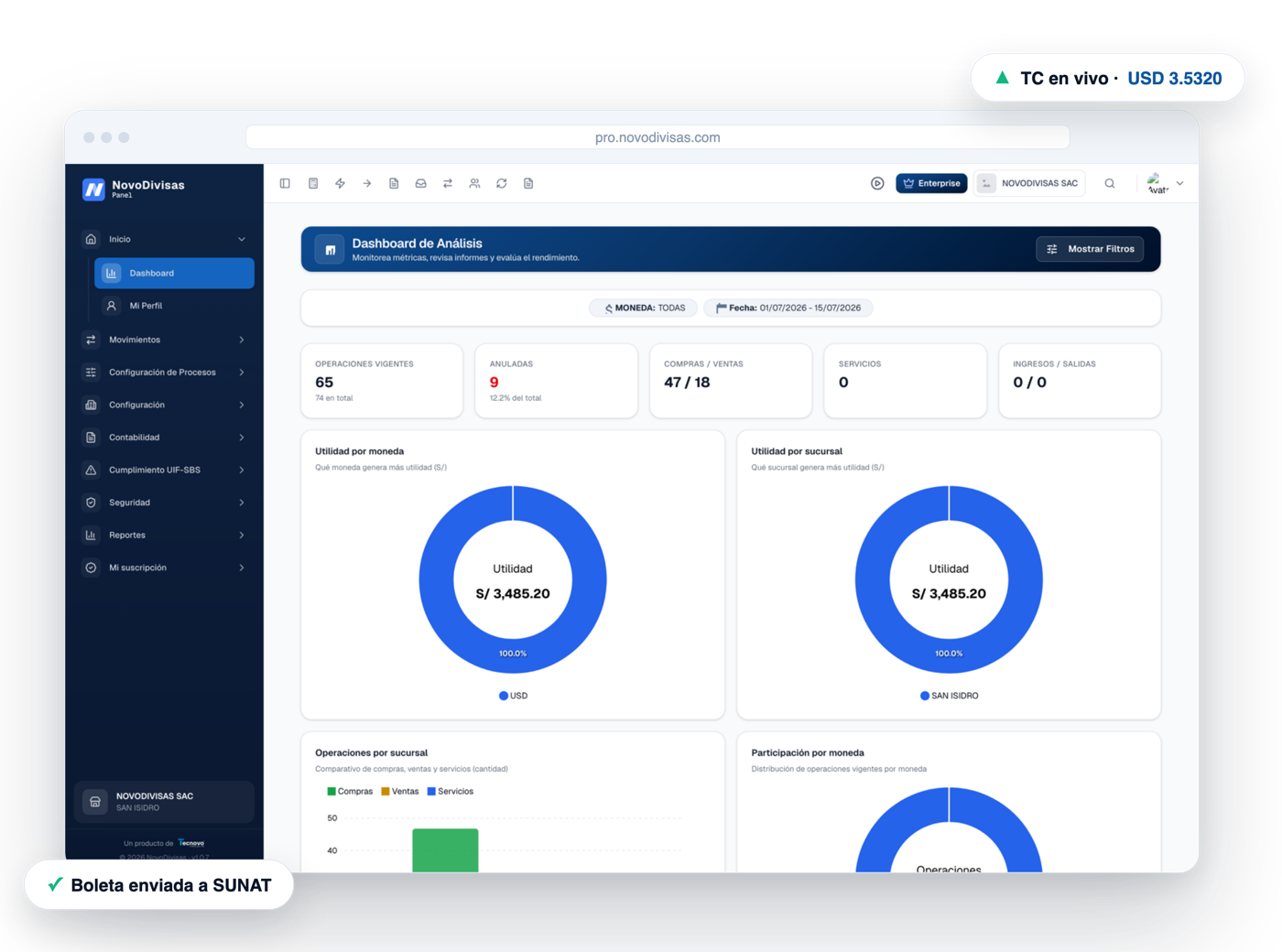Toggle the Servicios legend swatch
Screen dimensions: 1282x952
tap(431, 792)
